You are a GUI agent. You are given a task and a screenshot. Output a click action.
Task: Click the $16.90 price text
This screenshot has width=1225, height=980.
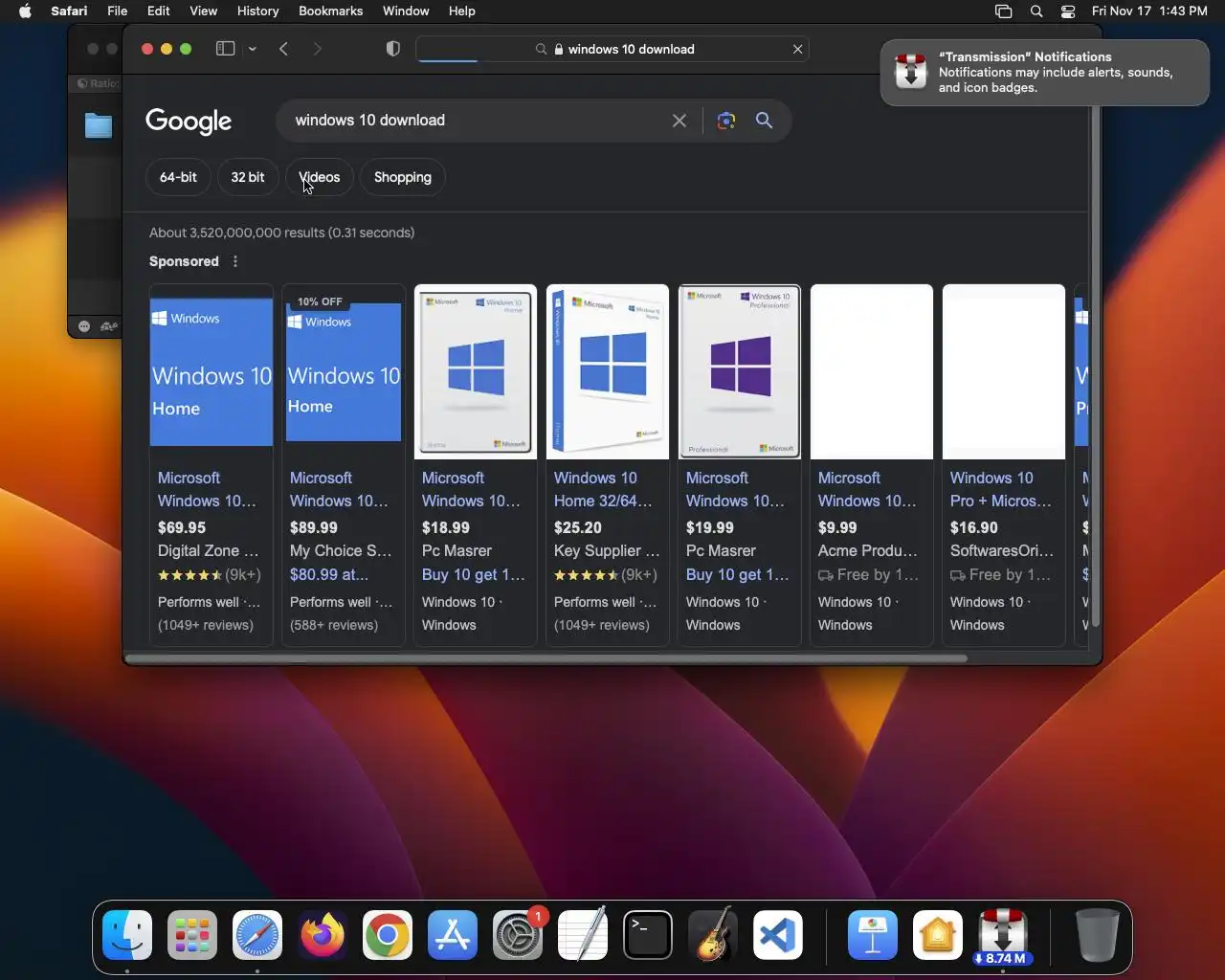(974, 527)
